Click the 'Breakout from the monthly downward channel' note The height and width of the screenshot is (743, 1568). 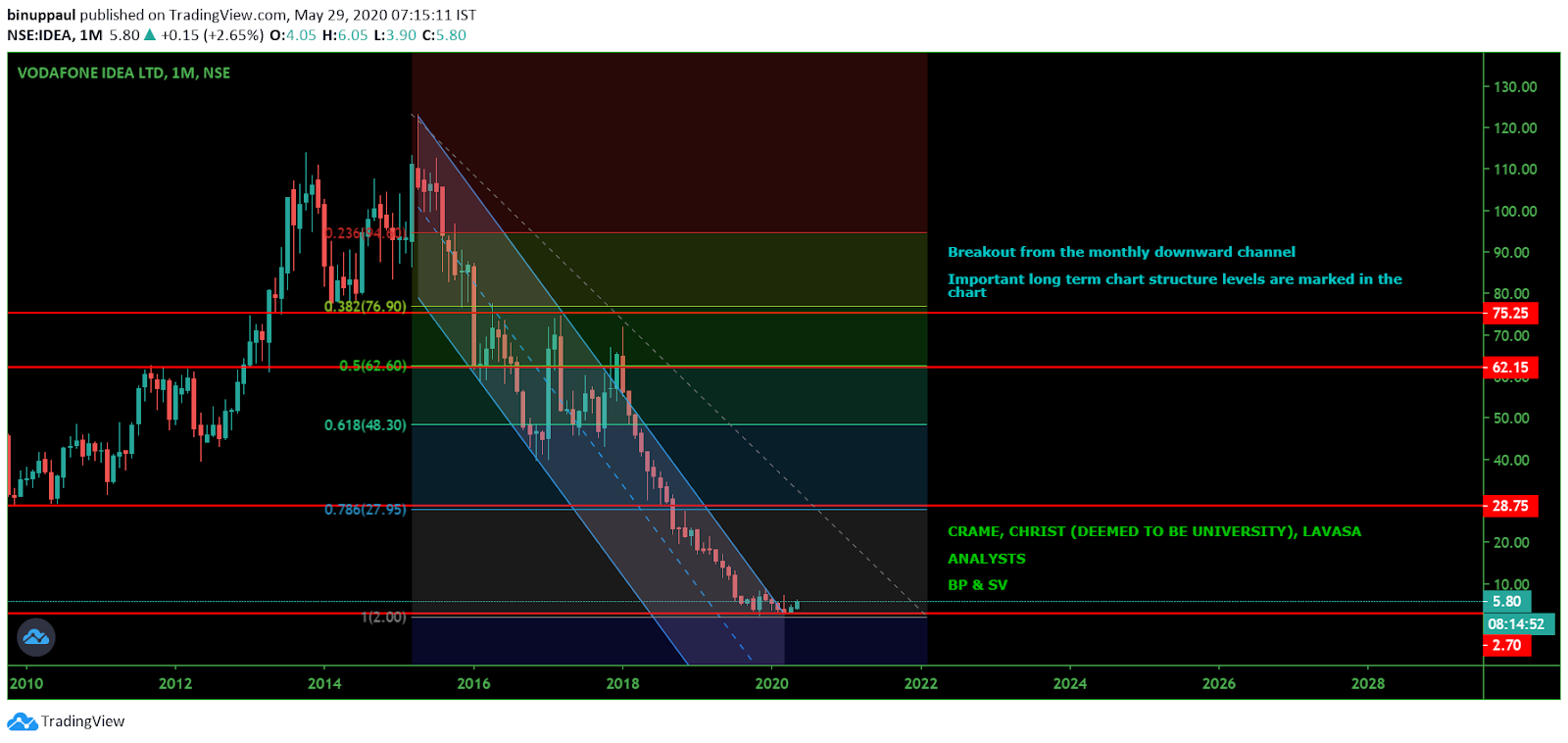tap(1121, 252)
